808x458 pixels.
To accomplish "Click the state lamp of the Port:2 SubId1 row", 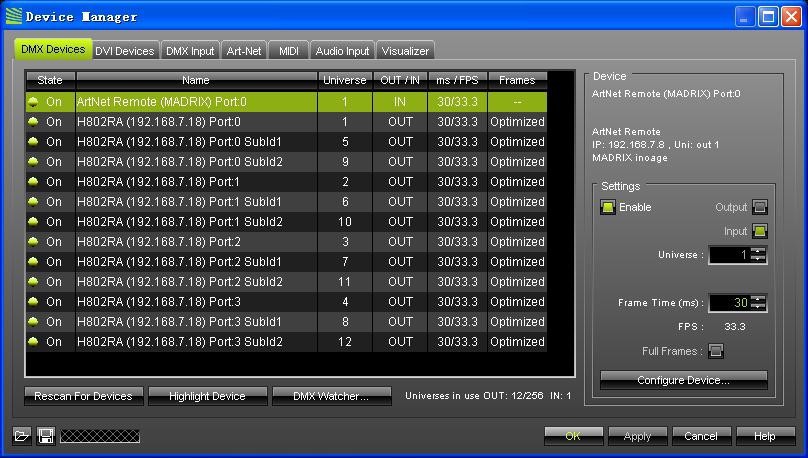I will pos(33,262).
